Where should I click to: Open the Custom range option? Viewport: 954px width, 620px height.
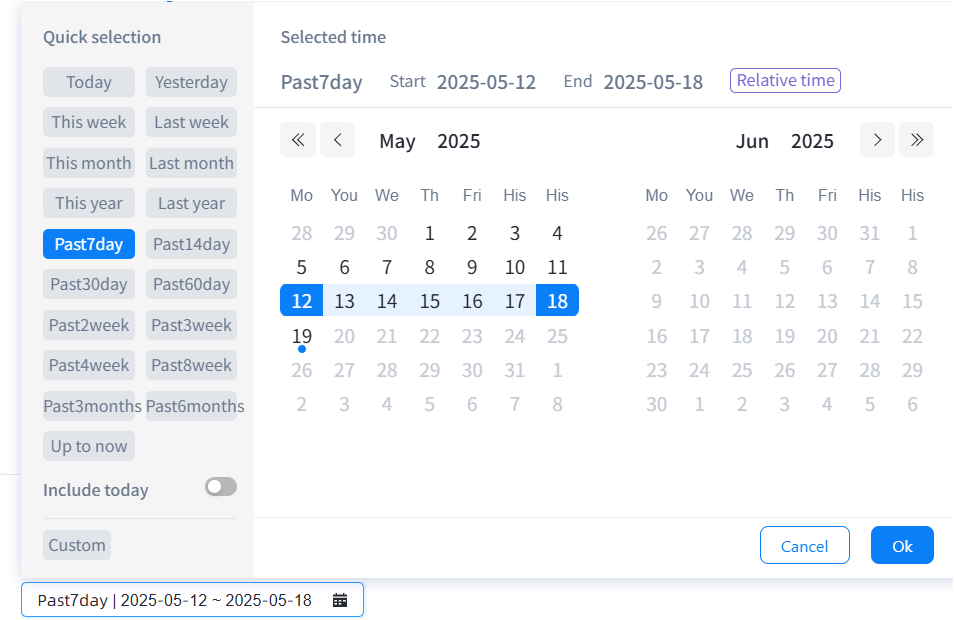point(77,545)
